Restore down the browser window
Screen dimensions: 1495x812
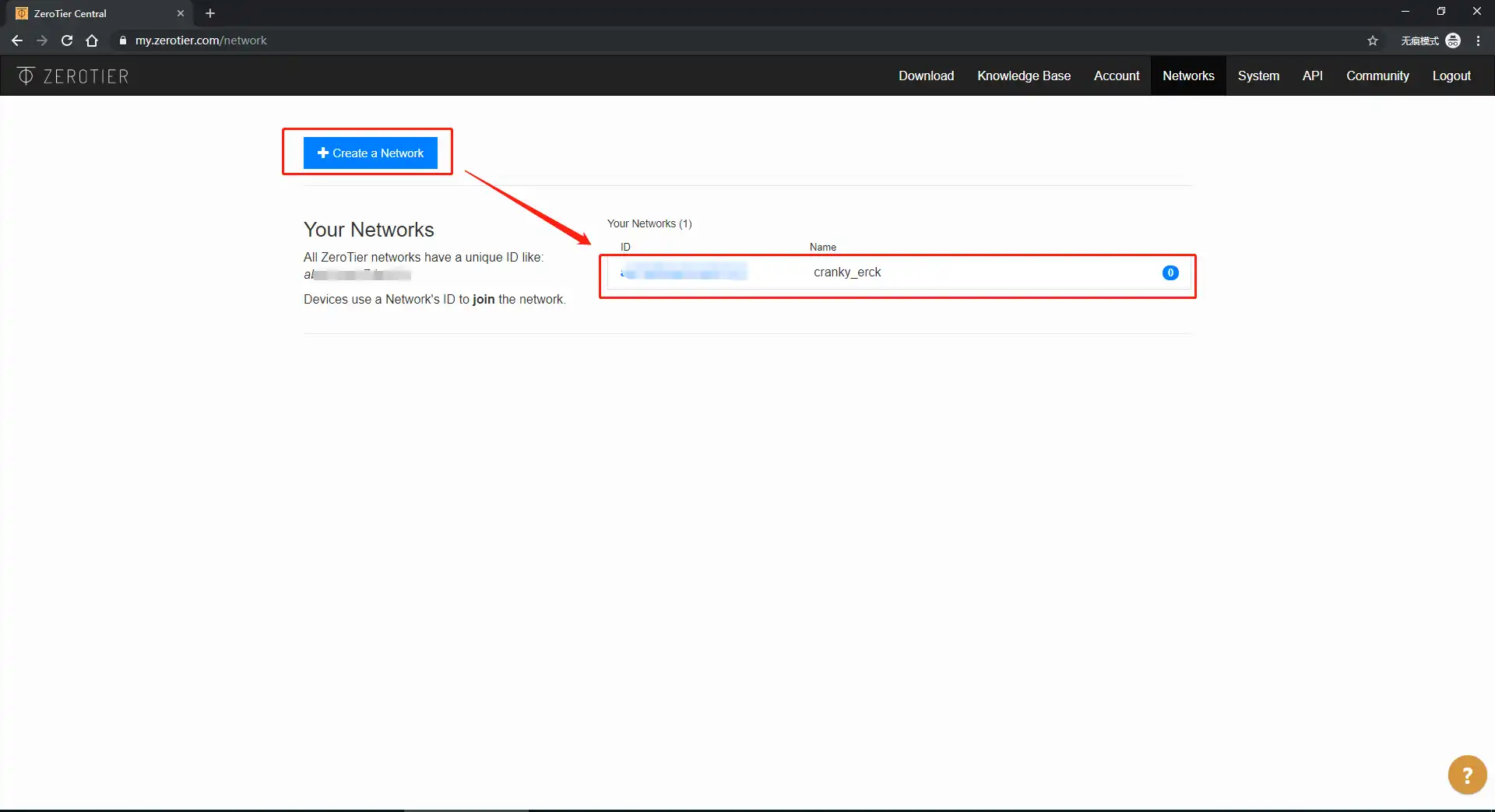pyautogui.click(x=1441, y=12)
